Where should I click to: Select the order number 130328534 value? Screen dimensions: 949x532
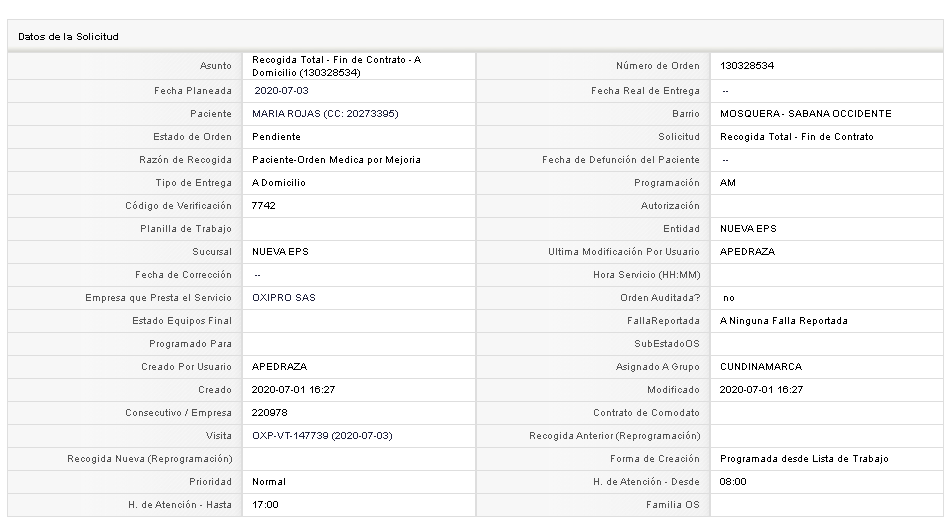point(747,66)
